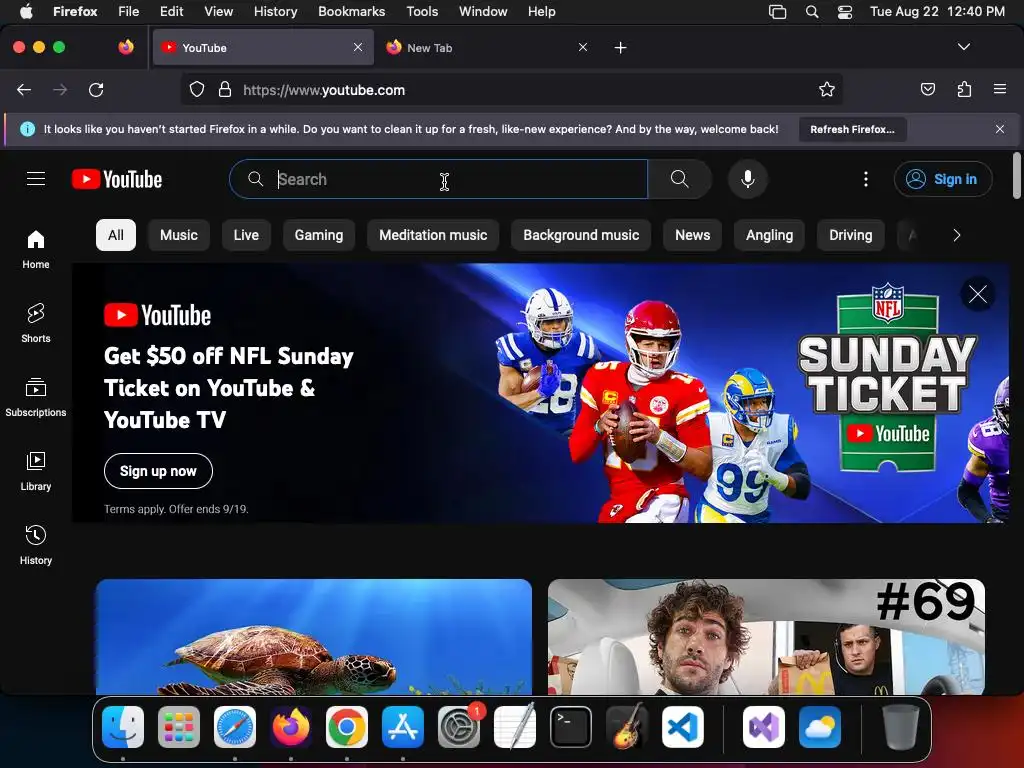Open Terminal from the Dock

[x=571, y=727]
